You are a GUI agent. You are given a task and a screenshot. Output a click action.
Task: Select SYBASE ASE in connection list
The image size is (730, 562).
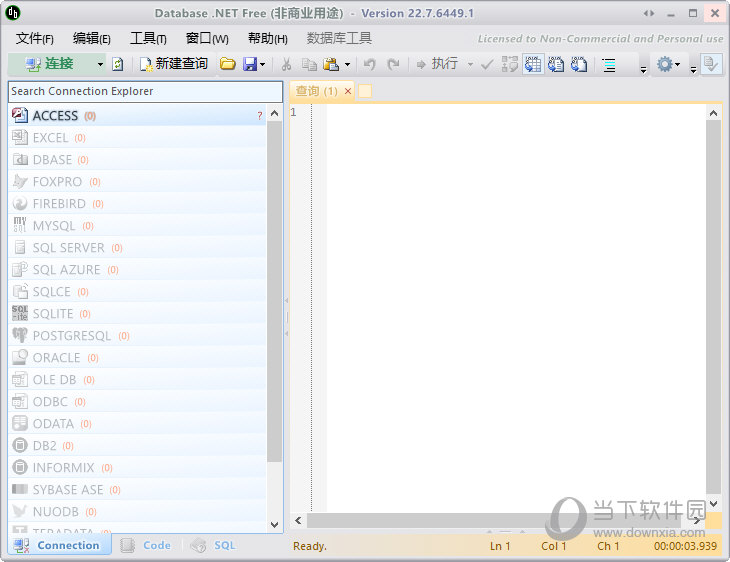(137, 489)
